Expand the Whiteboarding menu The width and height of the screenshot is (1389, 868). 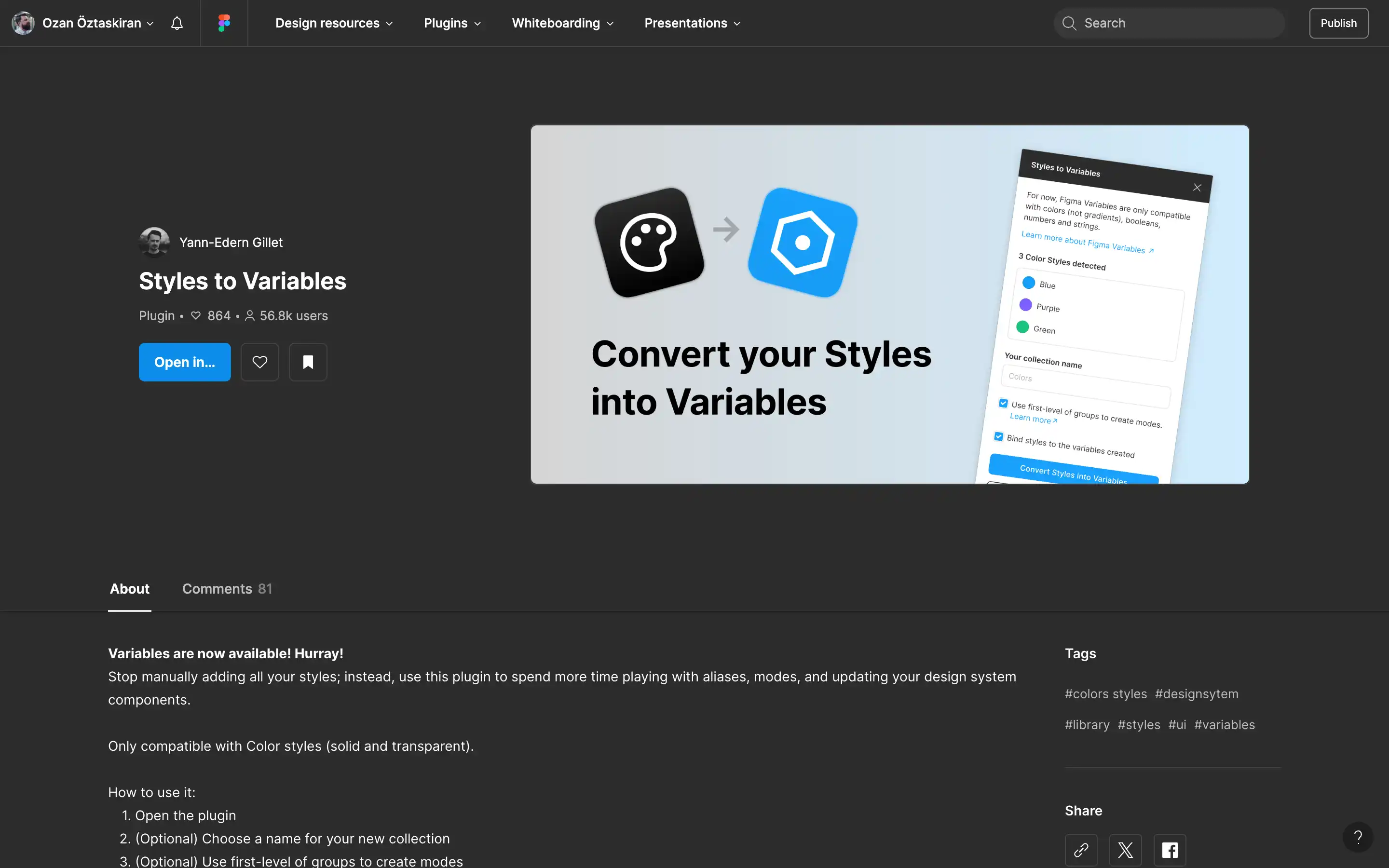tap(562, 23)
